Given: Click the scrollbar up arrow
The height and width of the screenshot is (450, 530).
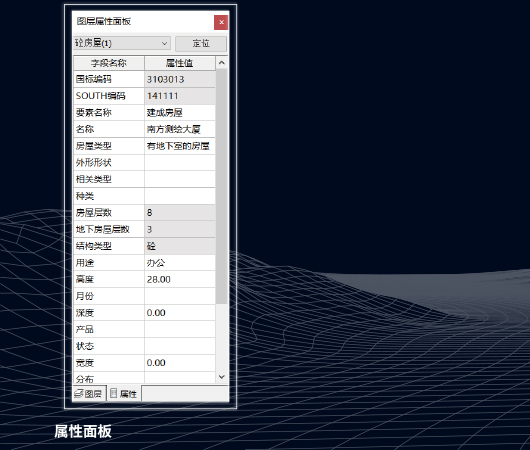Looking at the screenshot, I should (x=222, y=63).
